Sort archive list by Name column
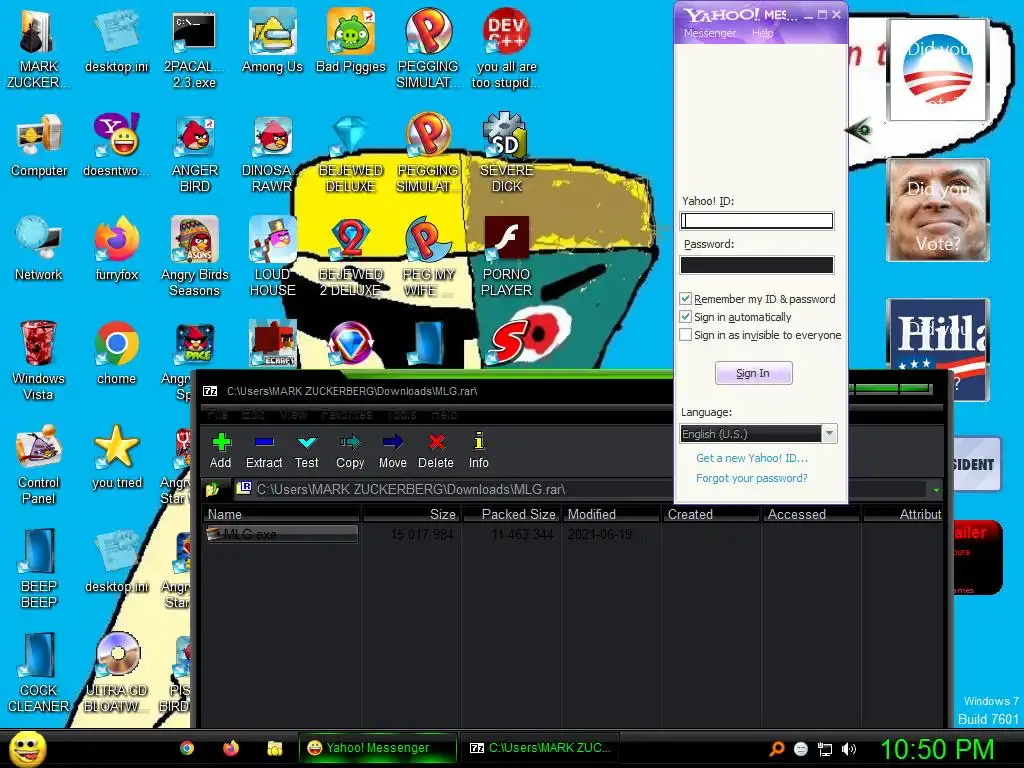 coord(282,514)
